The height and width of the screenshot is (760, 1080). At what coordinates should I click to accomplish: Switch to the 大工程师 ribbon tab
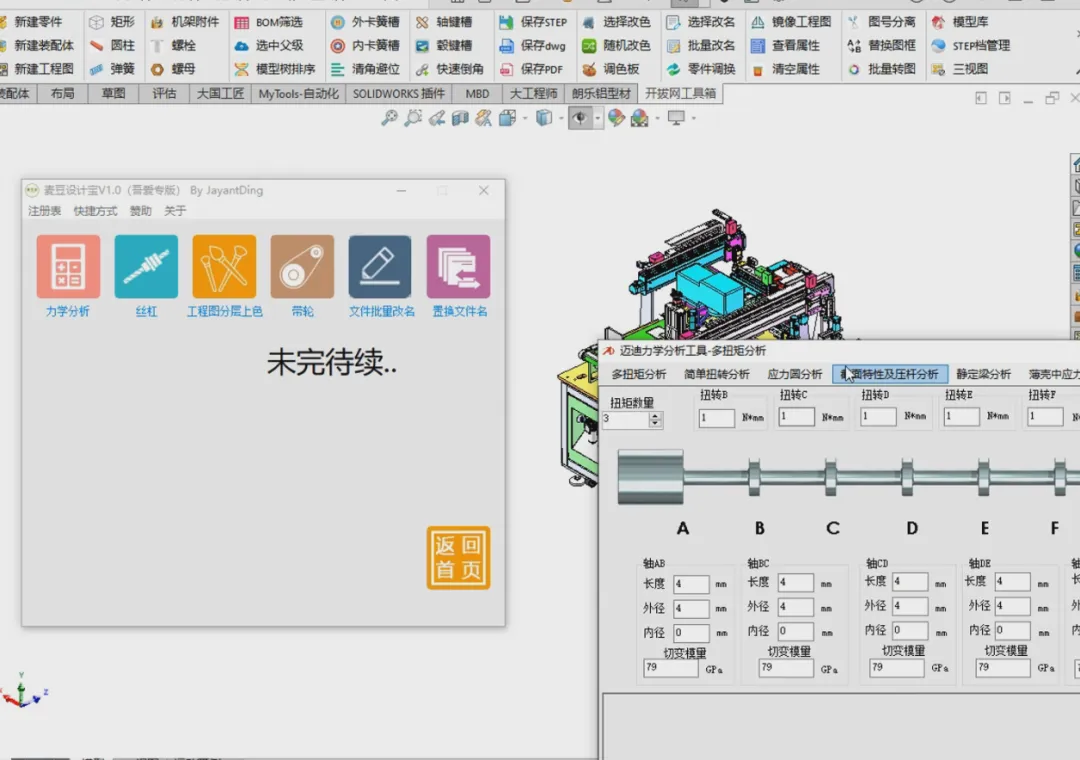[x=533, y=94]
